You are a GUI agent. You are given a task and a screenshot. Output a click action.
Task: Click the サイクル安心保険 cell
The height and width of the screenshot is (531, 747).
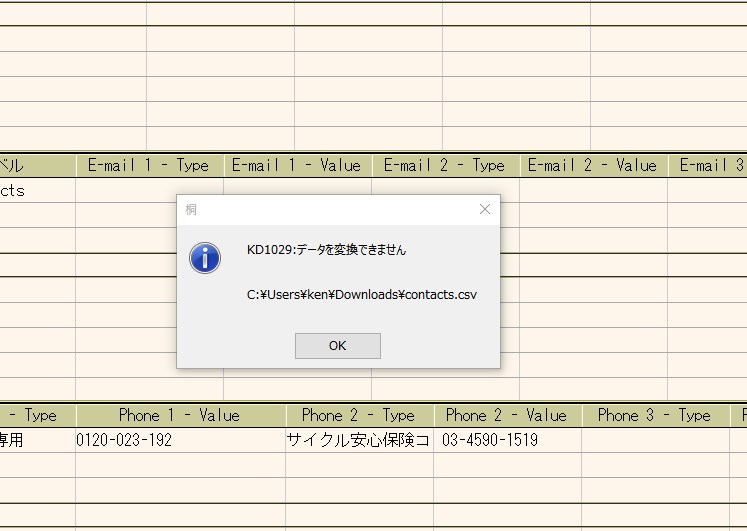click(x=359, y=440)
